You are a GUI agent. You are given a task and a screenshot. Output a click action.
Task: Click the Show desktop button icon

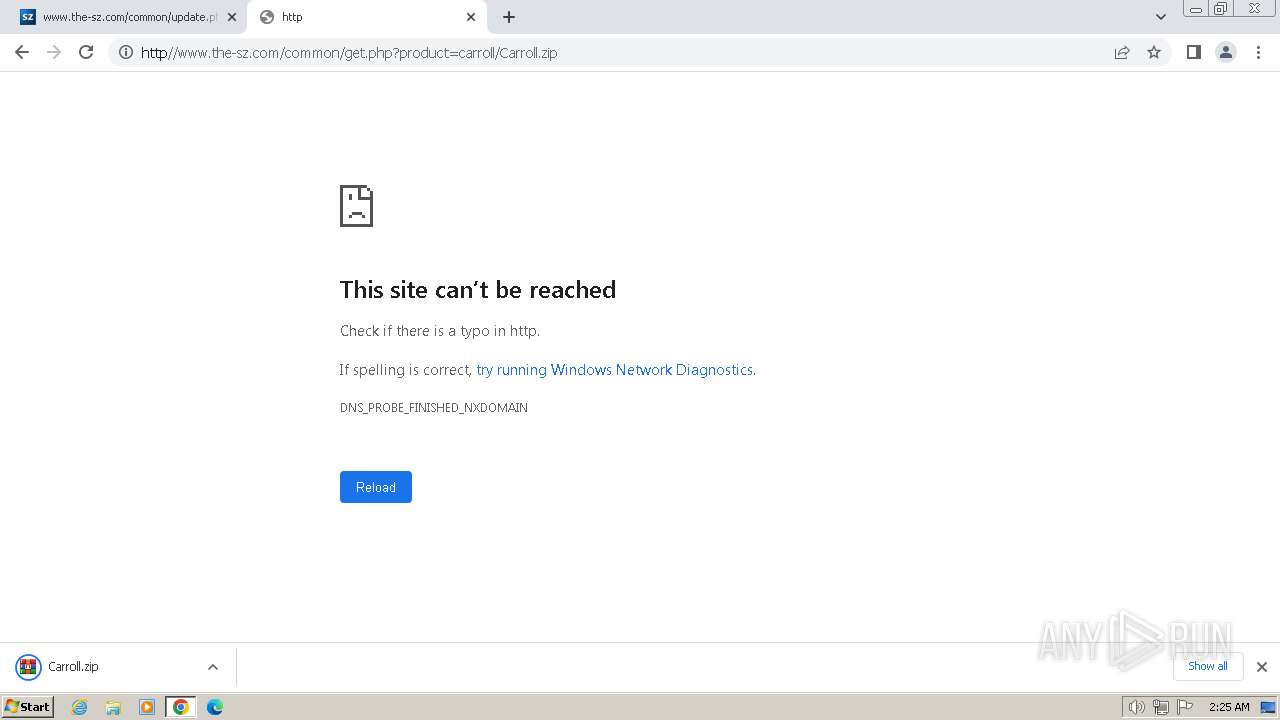click(x=1268, y=707)
